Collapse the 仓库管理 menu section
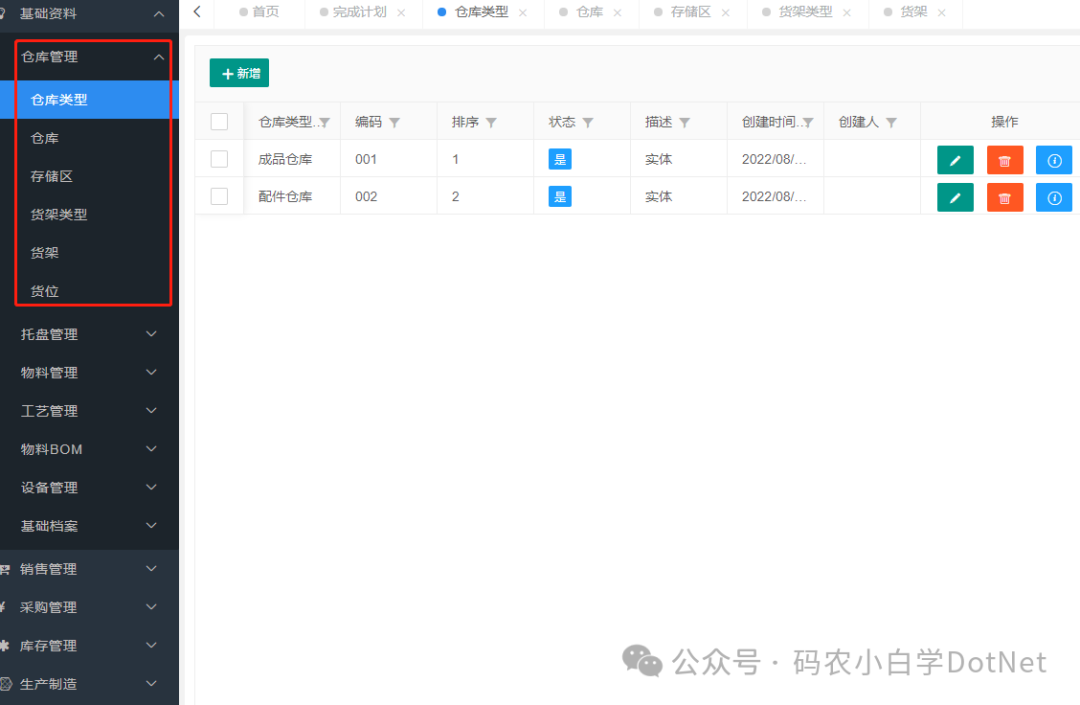Viewport: 1080px width, 705px height. point(88,58)
